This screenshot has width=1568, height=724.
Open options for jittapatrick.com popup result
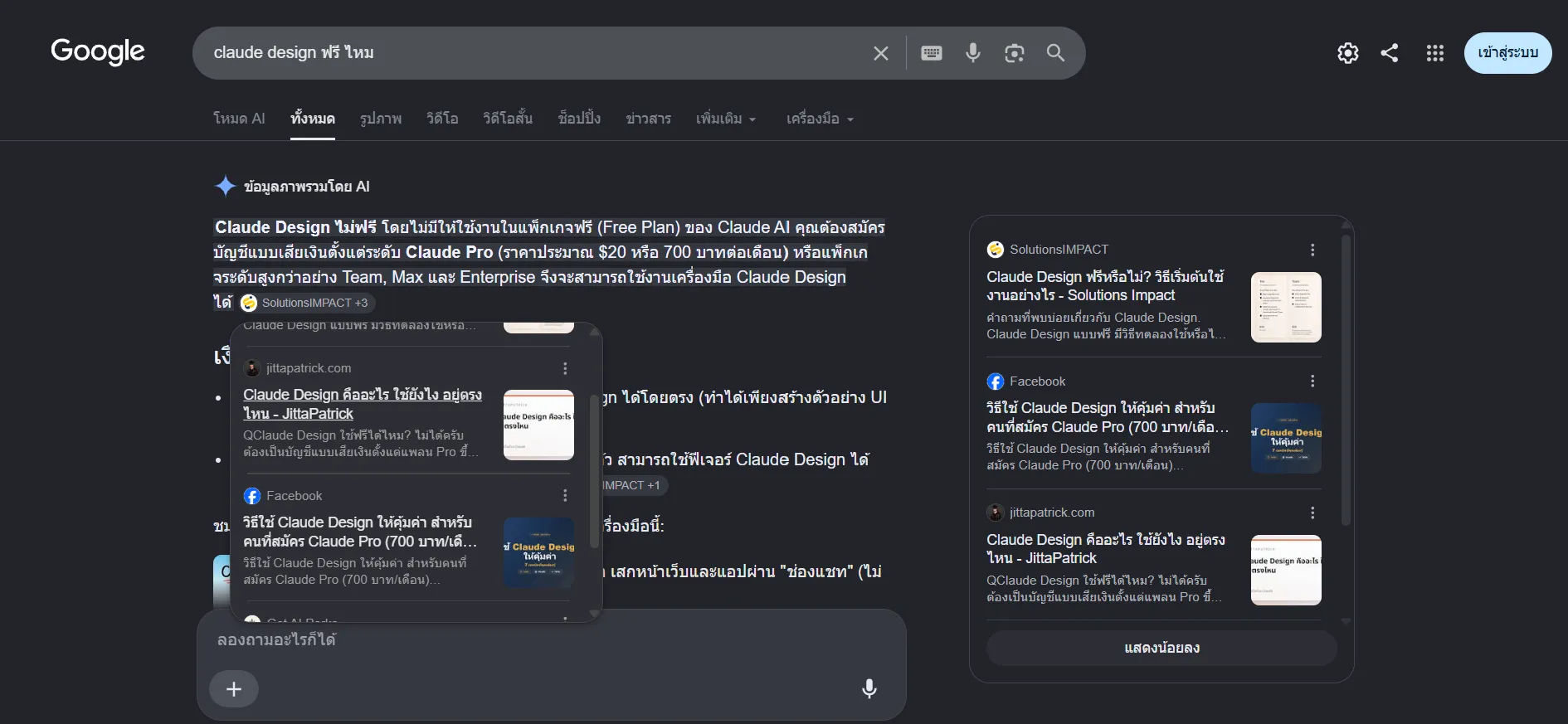[565, 368]
